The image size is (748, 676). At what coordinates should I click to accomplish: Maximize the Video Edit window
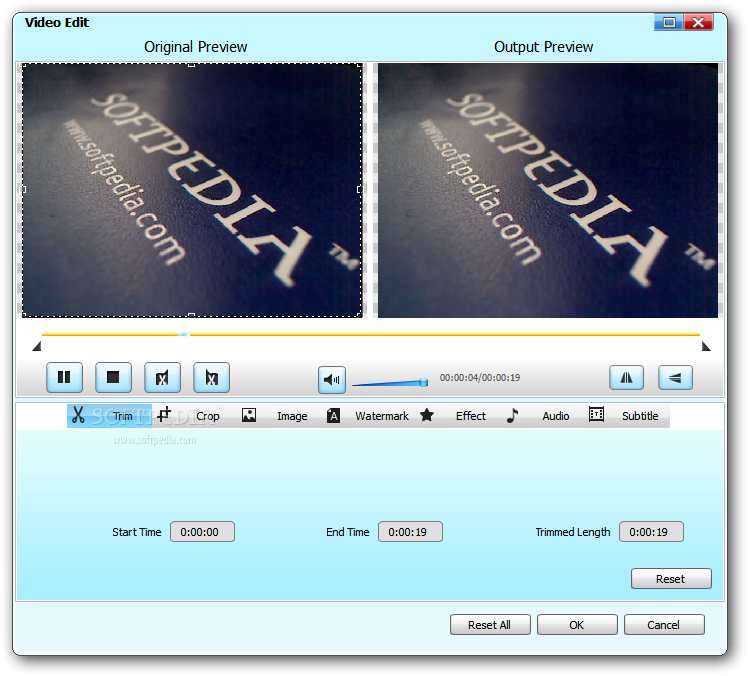coord(669,22)
